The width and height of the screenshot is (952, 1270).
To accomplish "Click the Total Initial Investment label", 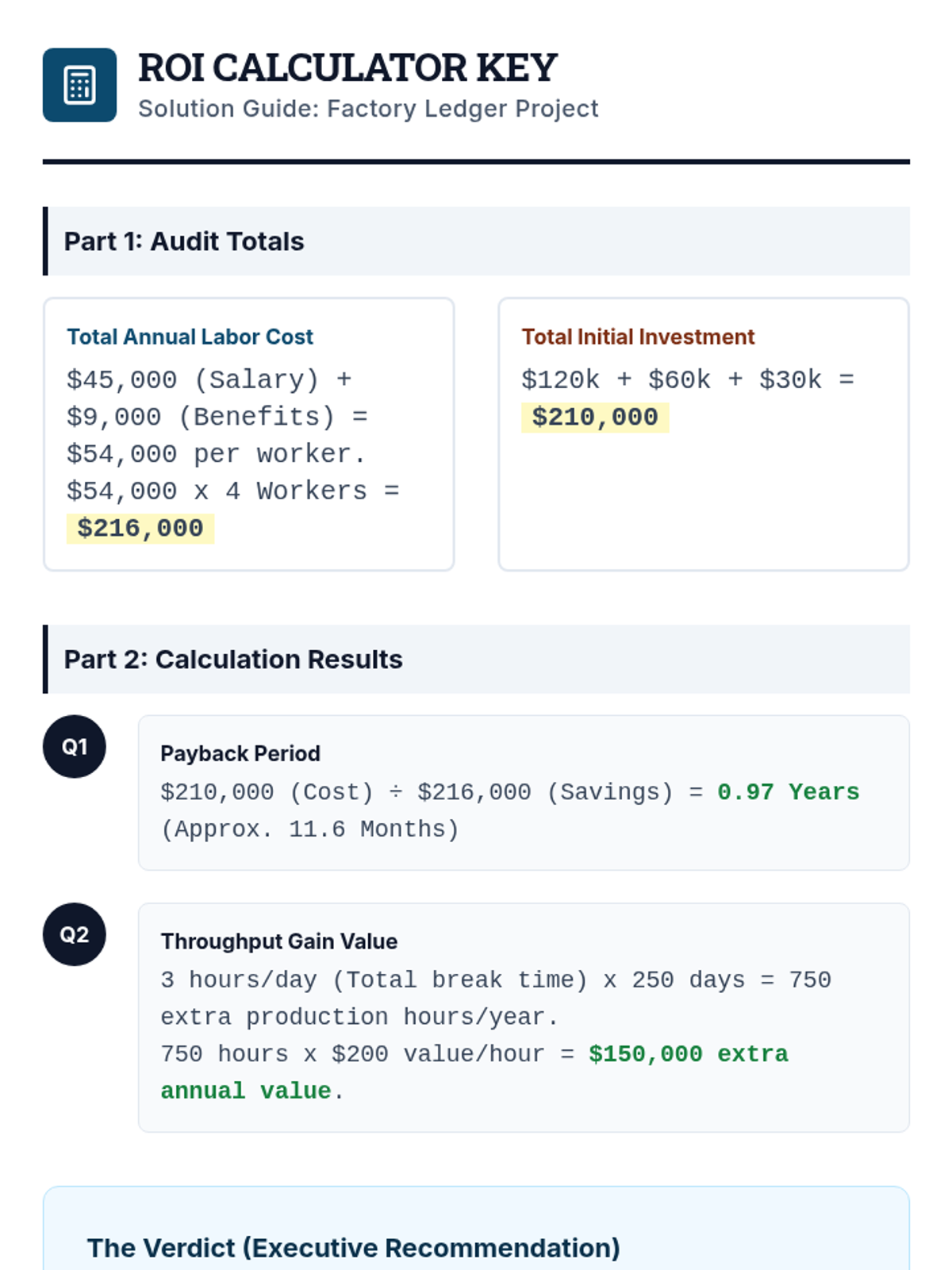I will tap(638, 337).
